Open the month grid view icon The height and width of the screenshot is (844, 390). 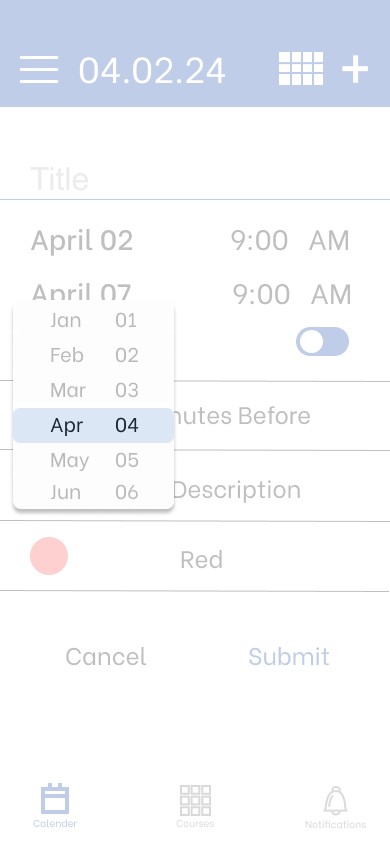point(301,69)
